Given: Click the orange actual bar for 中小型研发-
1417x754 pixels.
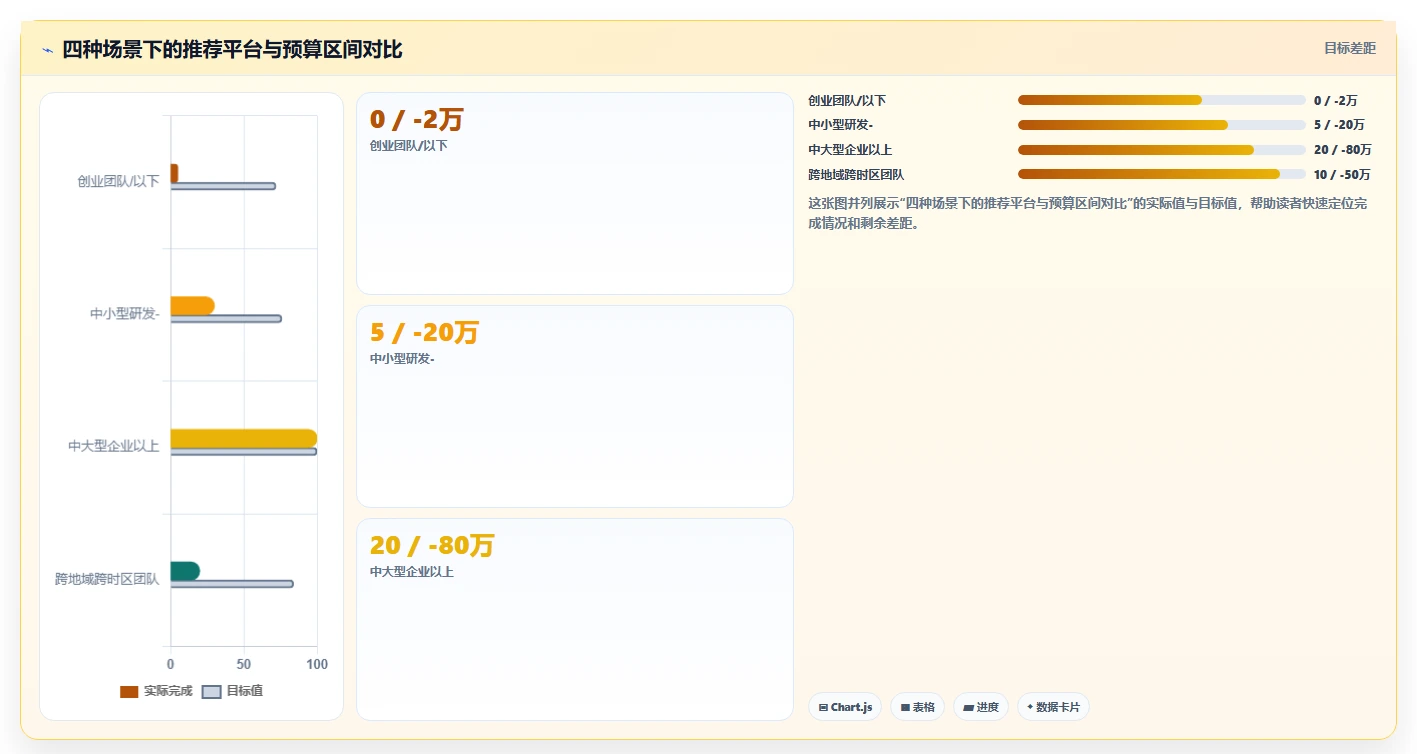Looking at the screenshot, I should (192, 306).
